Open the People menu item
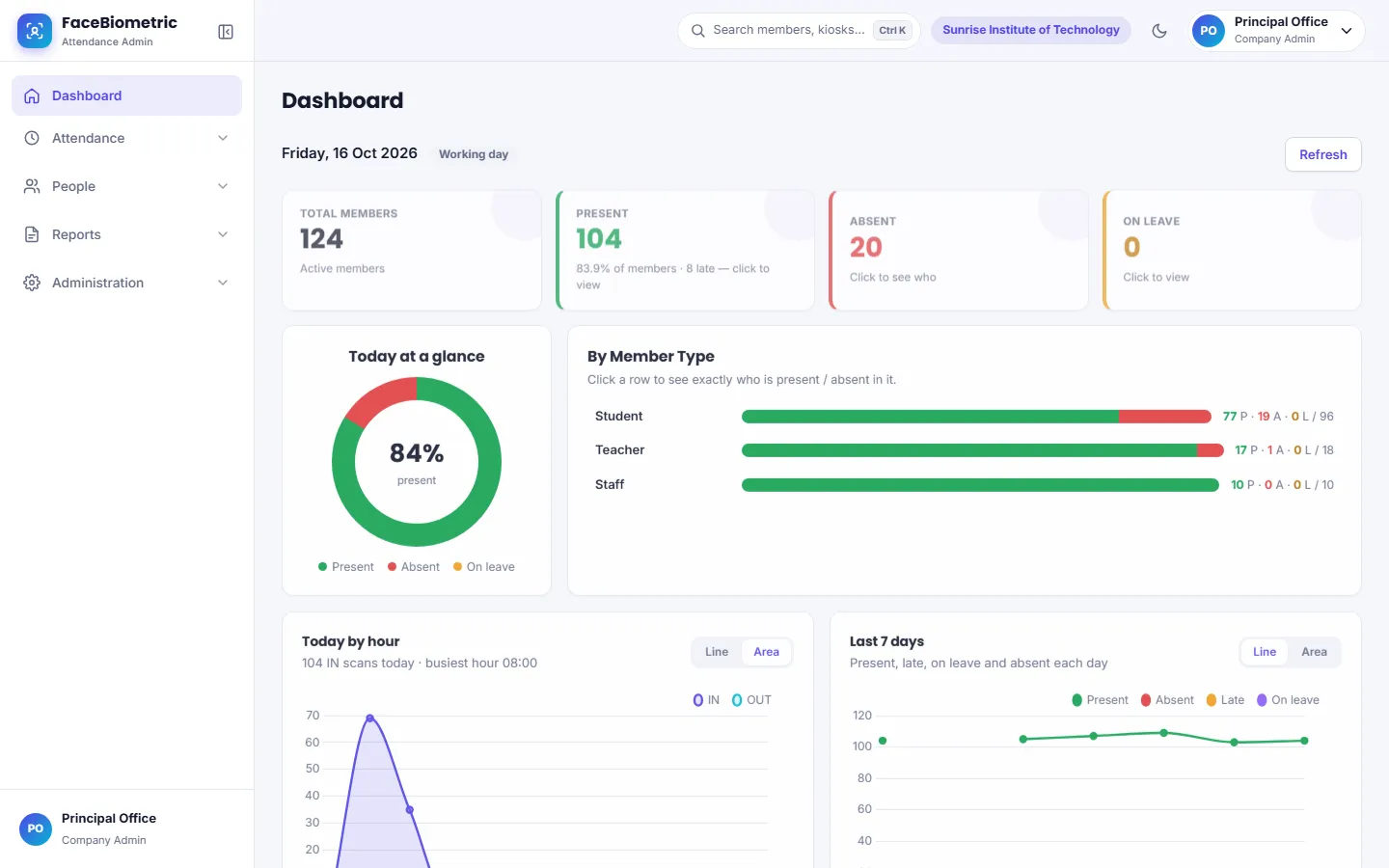Viewport: 1389px width, 868px height. 126,186
